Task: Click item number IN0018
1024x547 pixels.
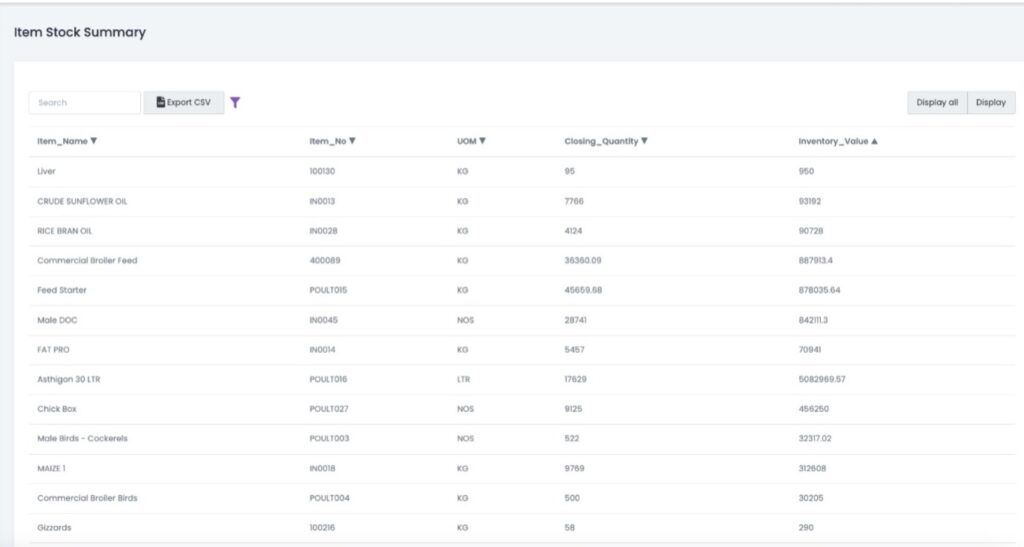Action: pyautogui.click(x=323, y=468)
